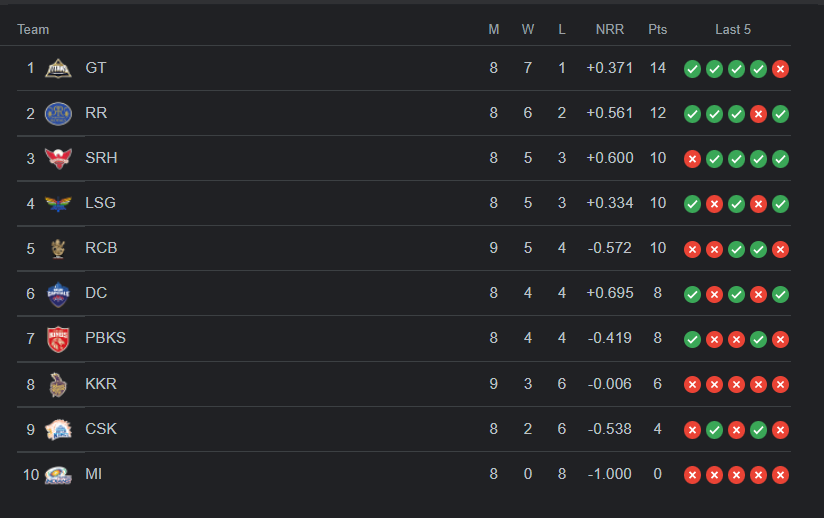Click the KKR team logo
Image resolution: width=824 pixels, height=518 pixels.
click(58, 383)
